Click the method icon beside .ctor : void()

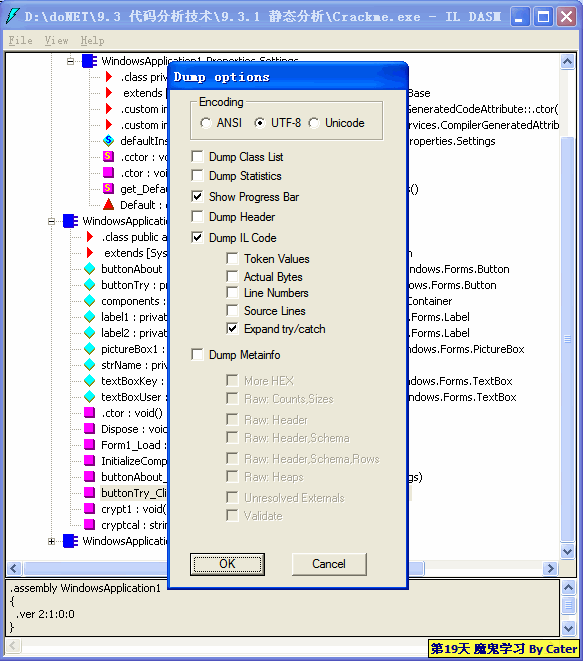(x=89, y=412)
